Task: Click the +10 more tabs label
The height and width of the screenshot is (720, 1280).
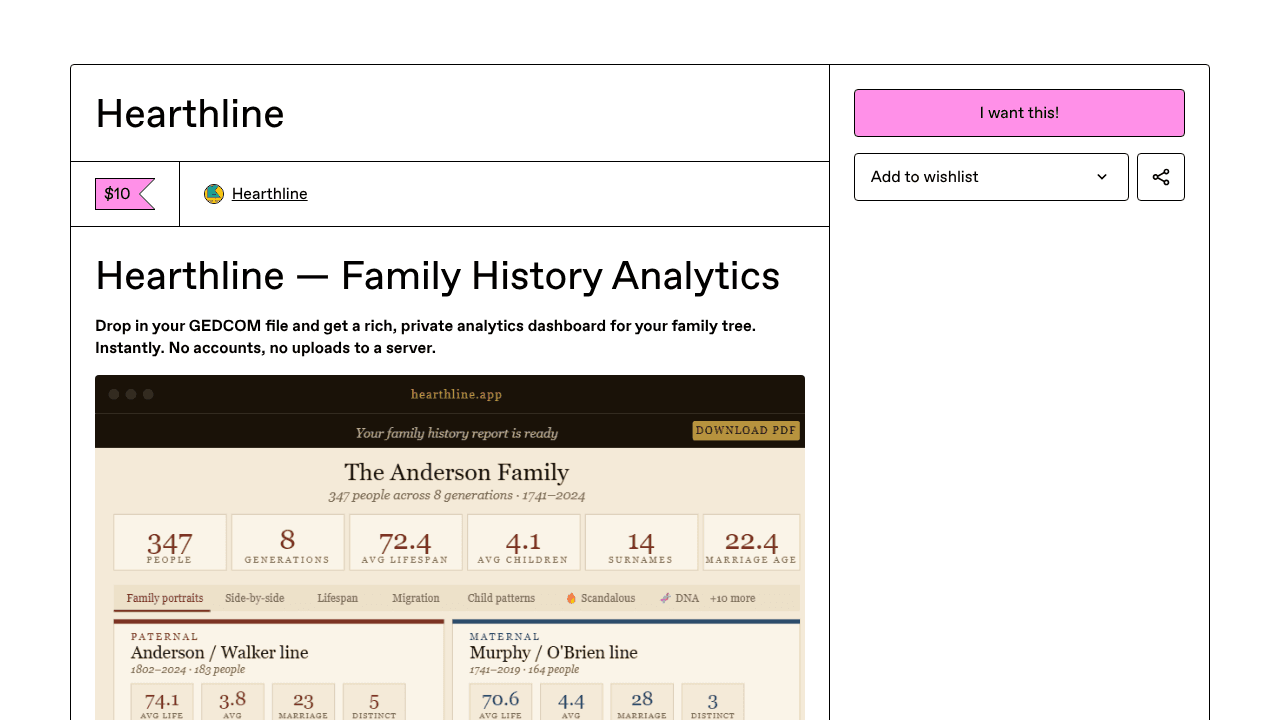Action: [733, 598]
